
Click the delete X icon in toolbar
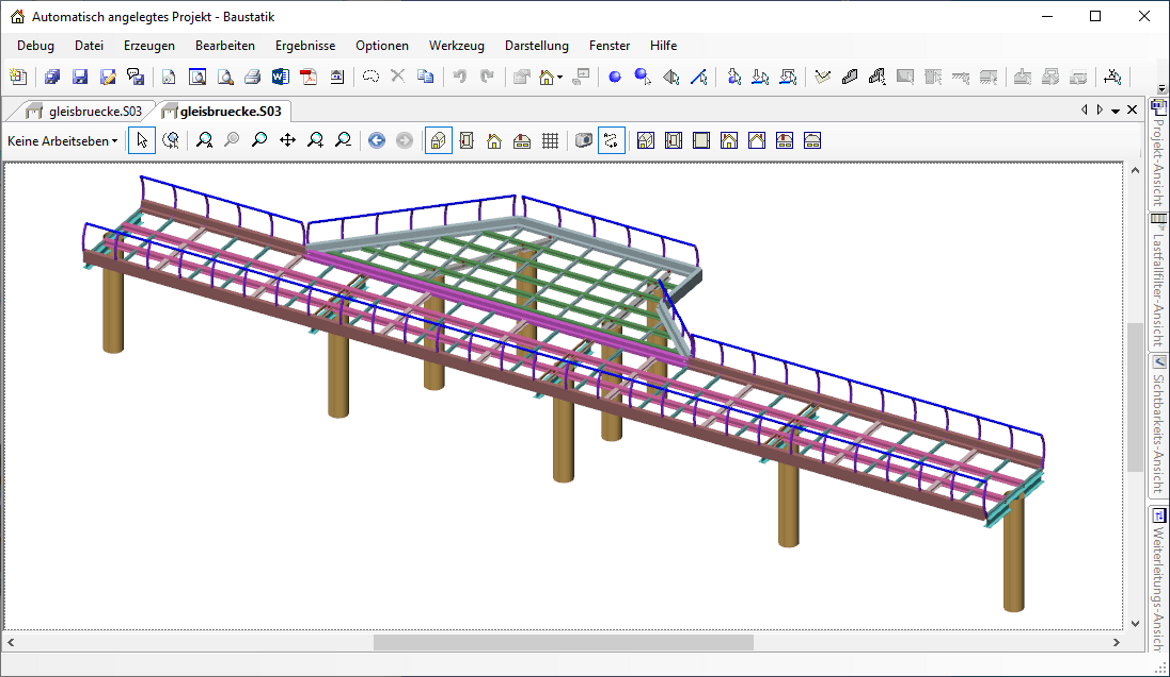(397, 77)
